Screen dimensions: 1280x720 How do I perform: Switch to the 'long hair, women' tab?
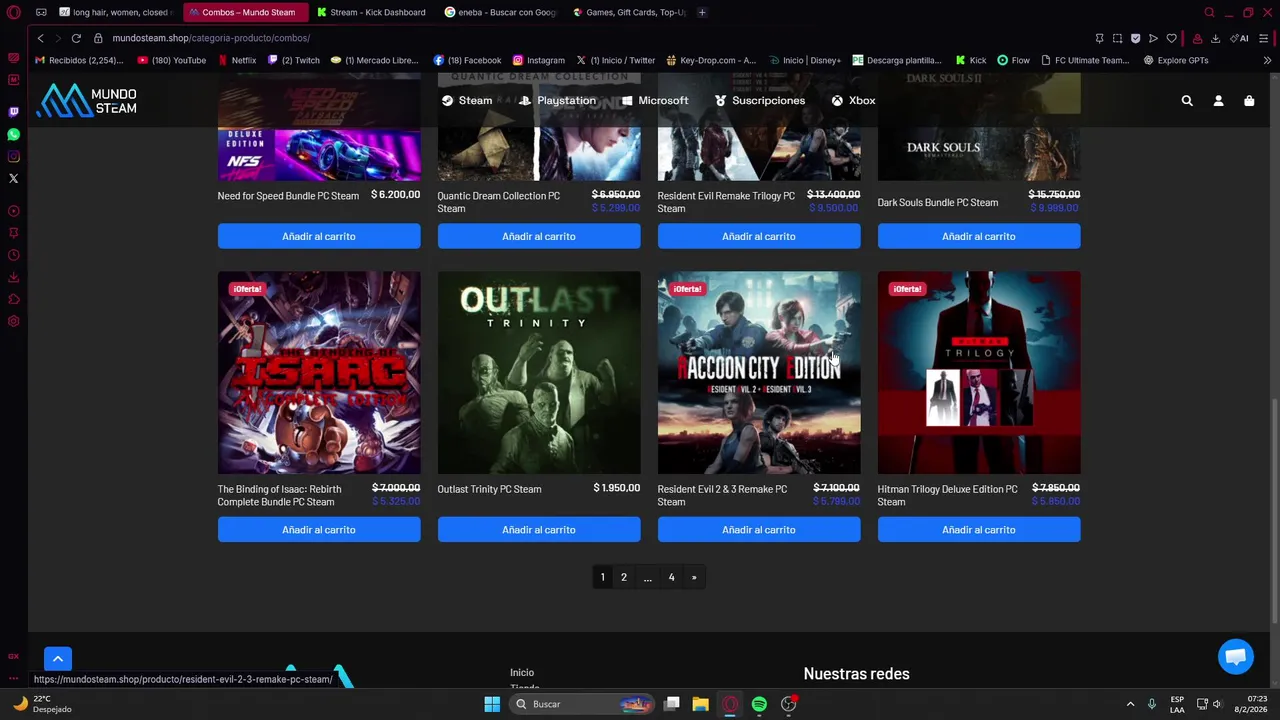tap(116, 12)
